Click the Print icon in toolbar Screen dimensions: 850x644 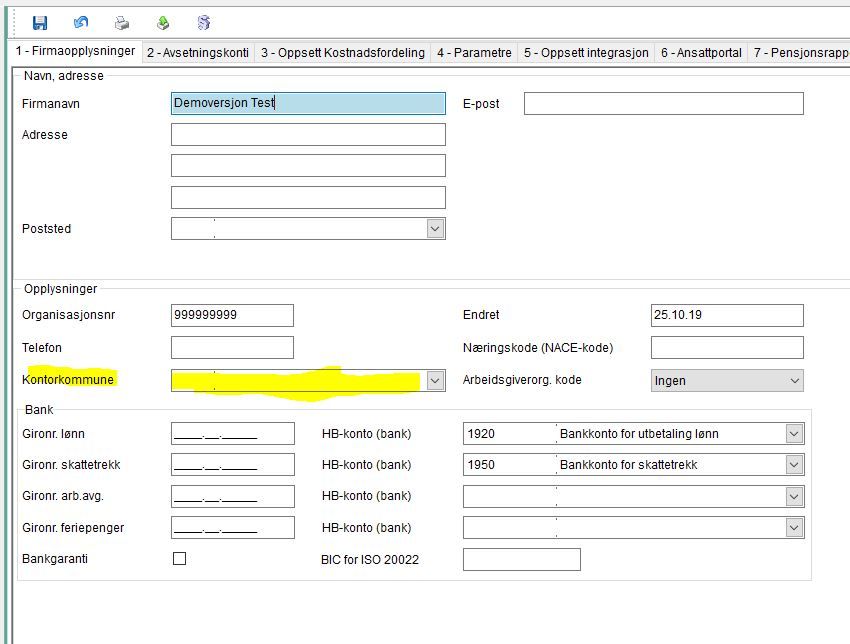[x=122, y=23]
